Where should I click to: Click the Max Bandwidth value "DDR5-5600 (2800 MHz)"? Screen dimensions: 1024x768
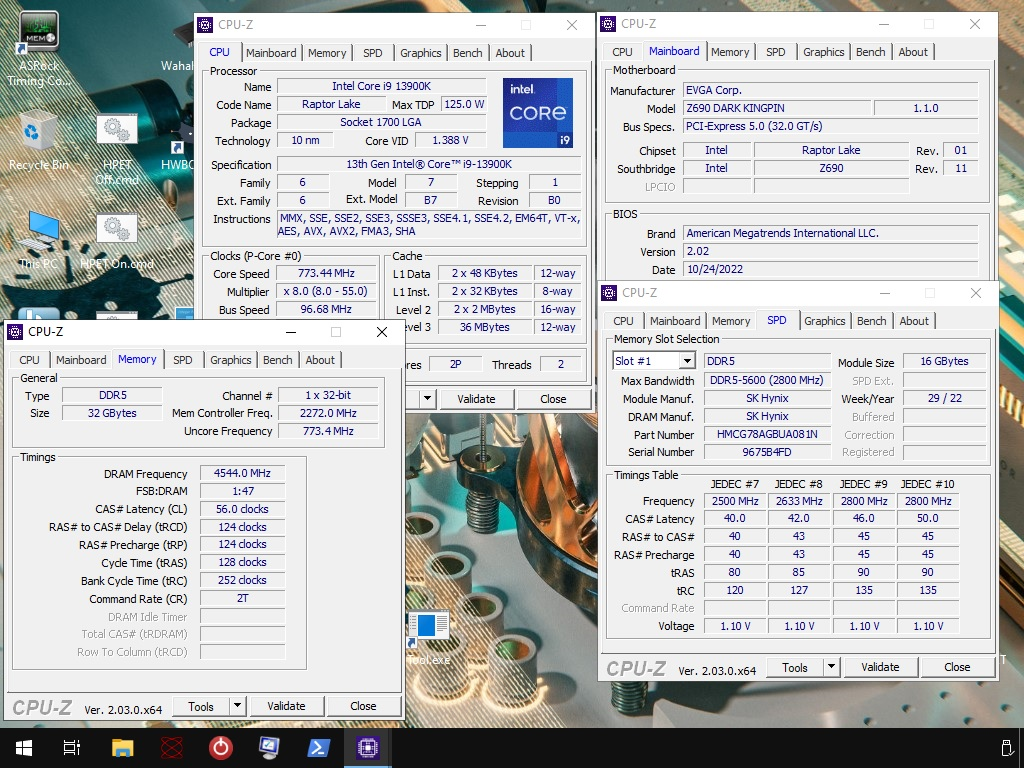[x=767, y=380]
